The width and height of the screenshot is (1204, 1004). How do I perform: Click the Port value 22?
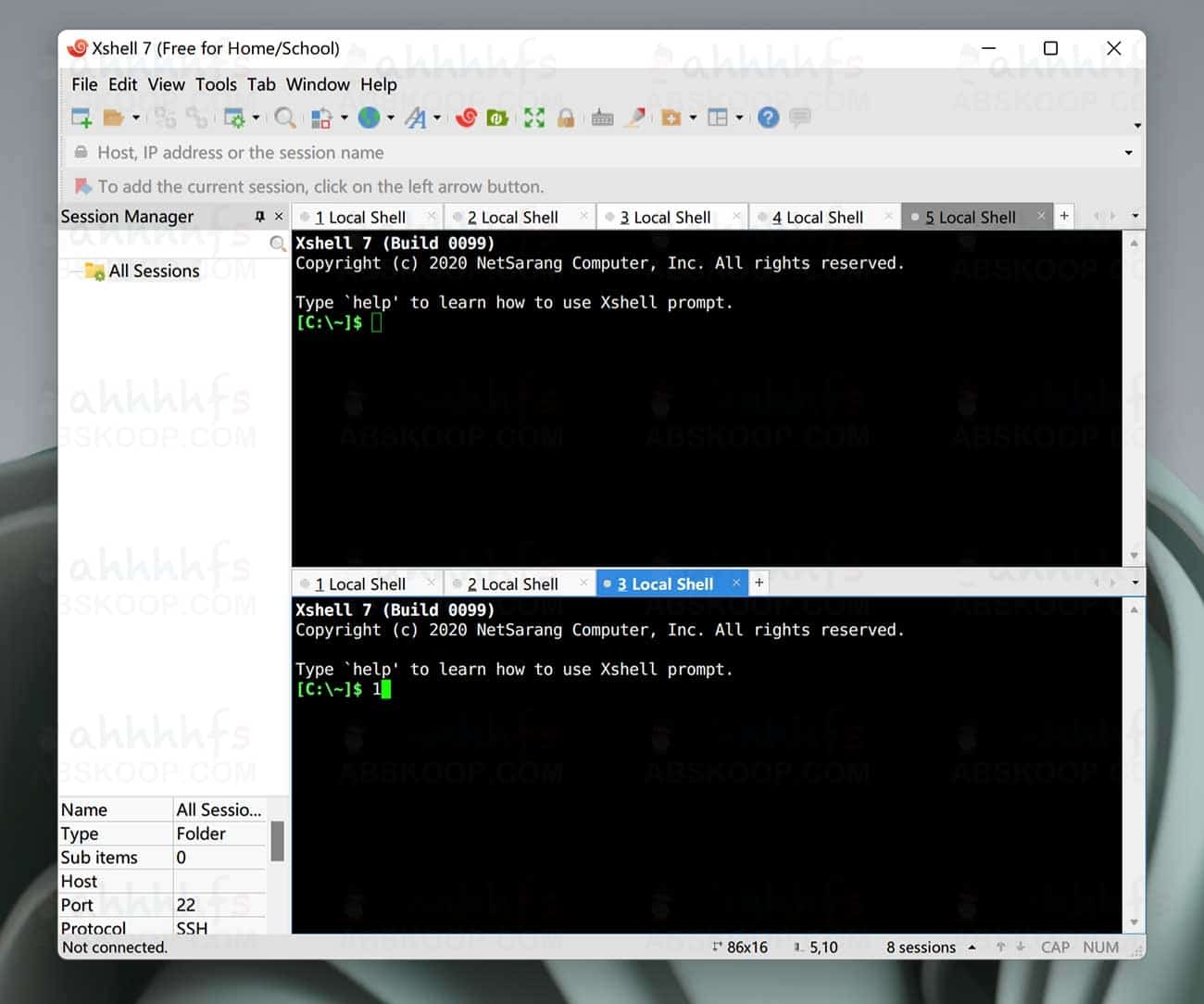(185, 905)
